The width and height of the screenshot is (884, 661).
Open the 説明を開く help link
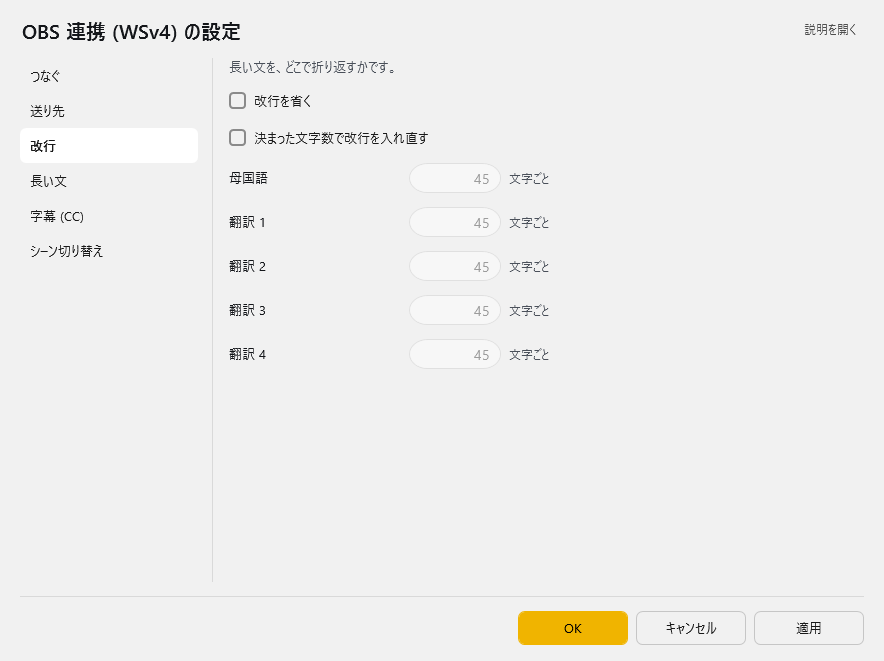pos(830,30)
